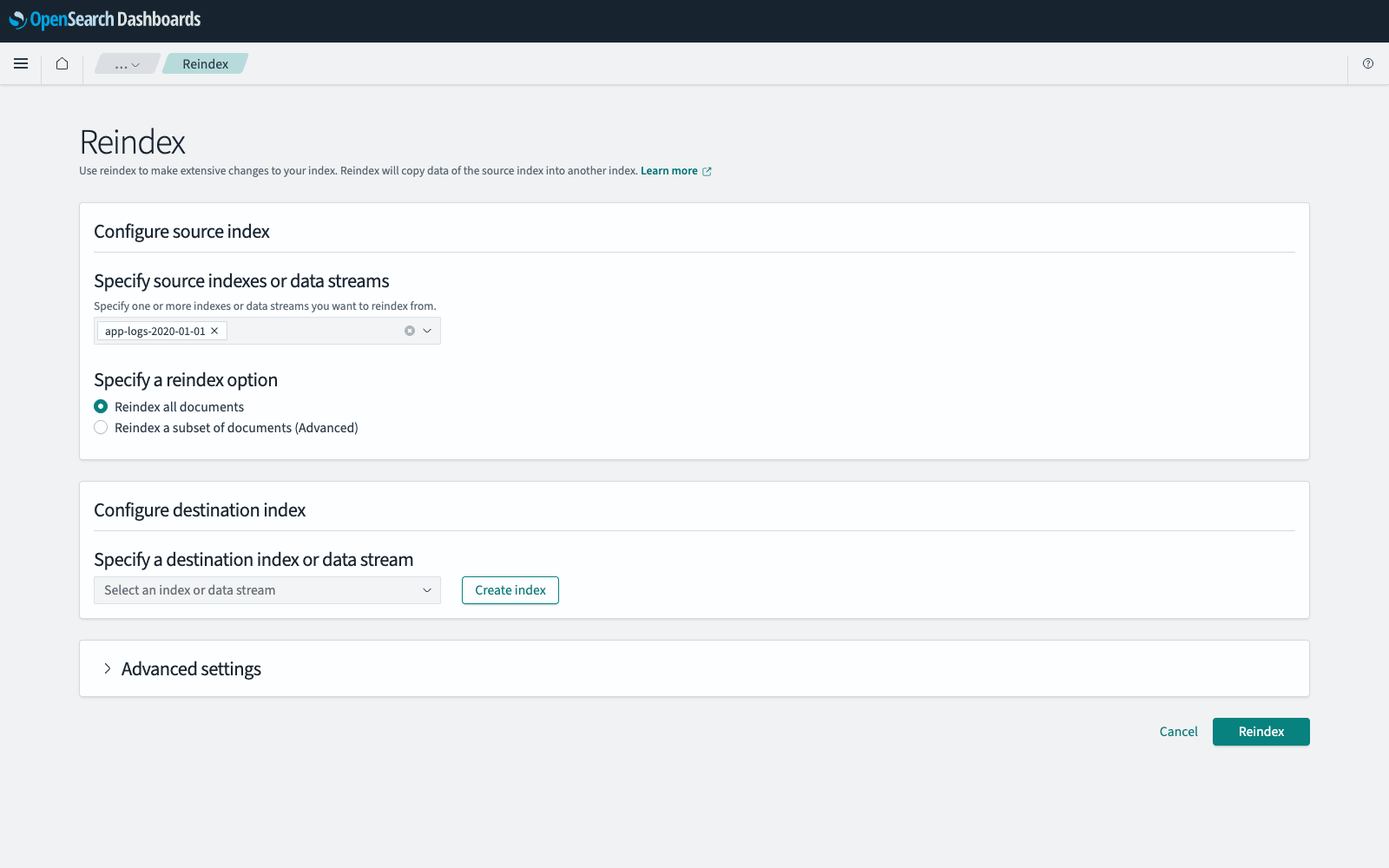Select Reindex a subset of documents (Advanced)
Screen dimensions: 1389x868
[101, 427]
